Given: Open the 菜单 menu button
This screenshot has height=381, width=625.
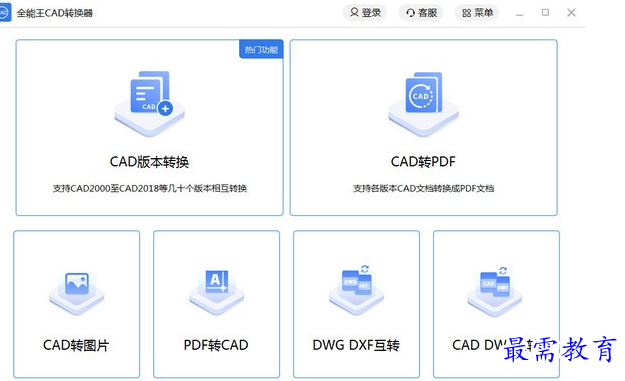Looking at the screenshot, I should (477, 13).
